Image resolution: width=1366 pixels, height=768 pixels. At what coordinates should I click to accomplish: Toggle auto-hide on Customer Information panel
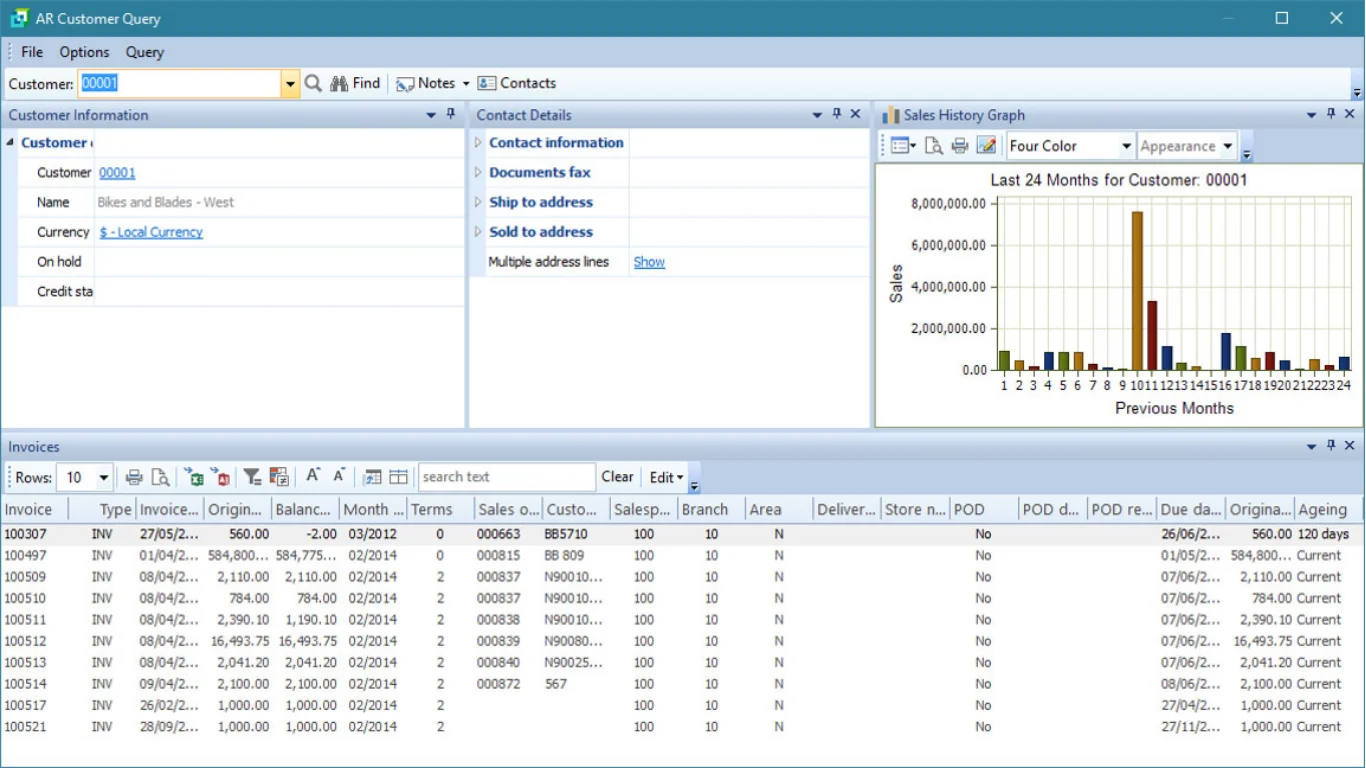point(449,114)
